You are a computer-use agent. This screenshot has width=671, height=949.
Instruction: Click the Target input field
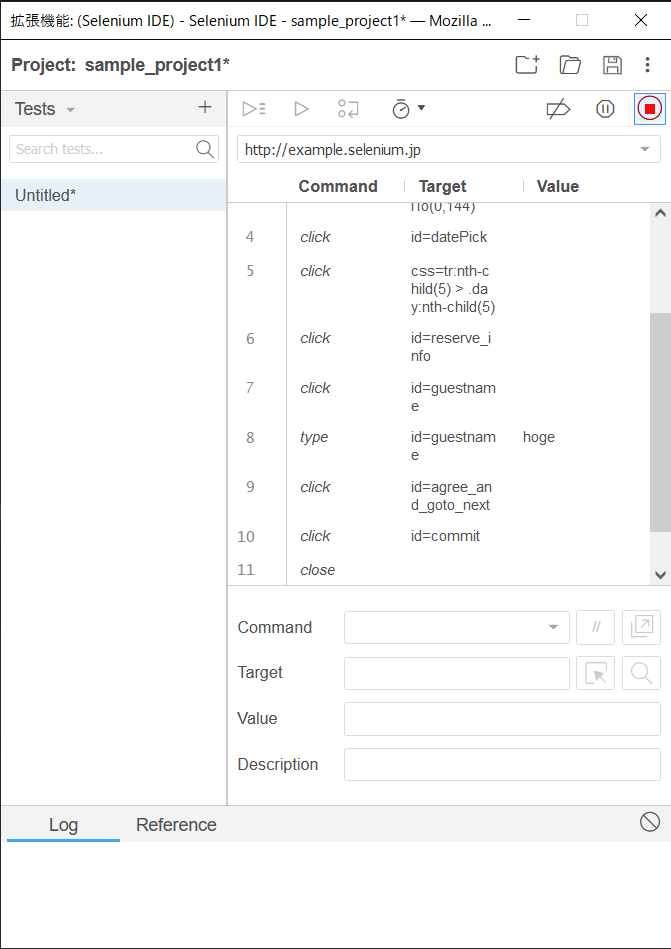457,673
